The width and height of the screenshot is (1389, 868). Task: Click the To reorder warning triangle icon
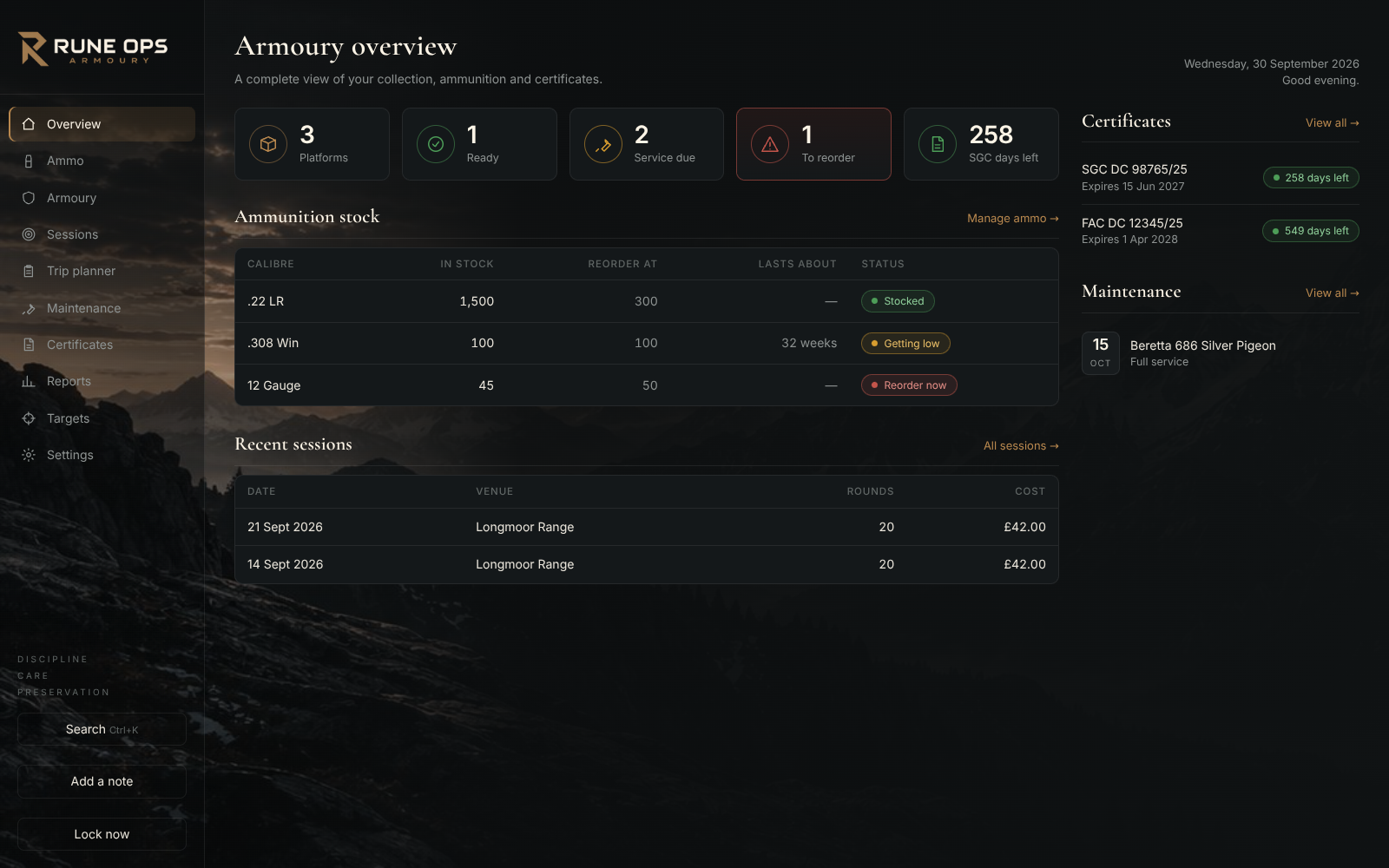pyautogui.click(x=770, y=144)
